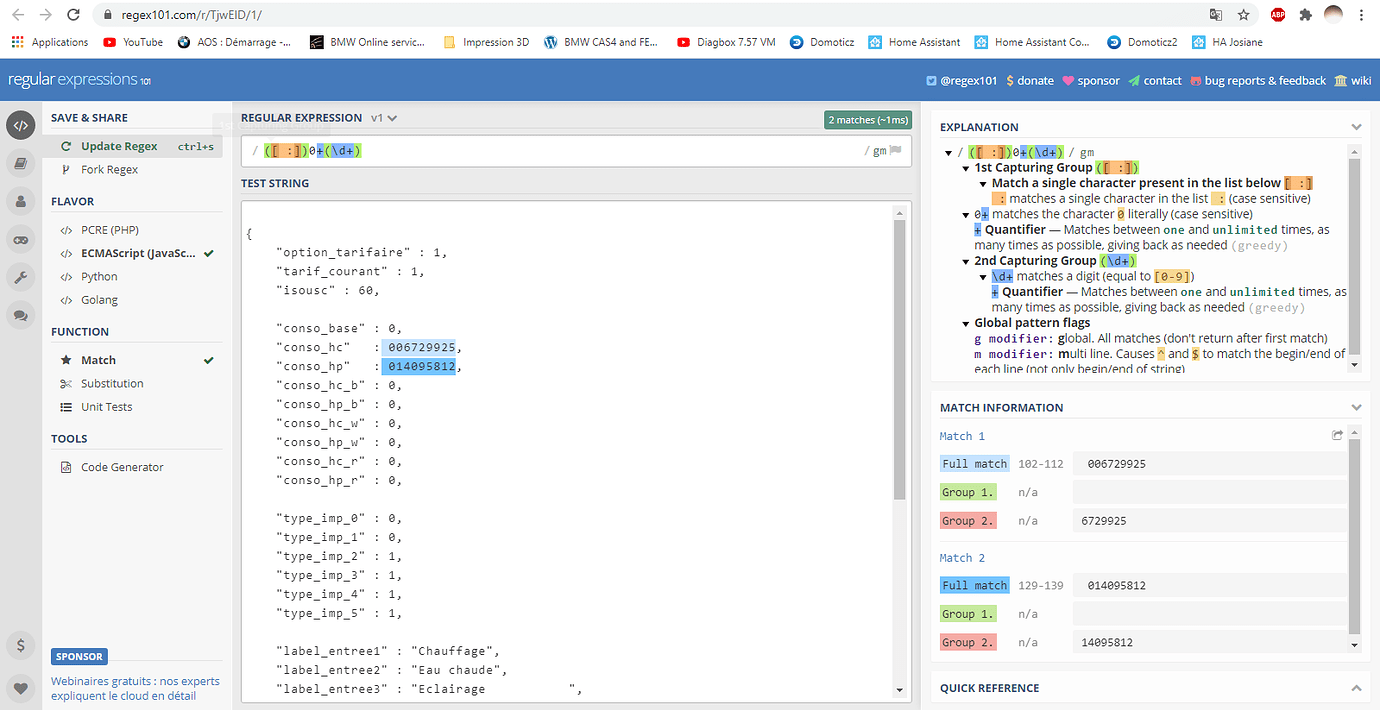Click the export icon beside Match 1
1380x710 pixels.
tap(1337, 434)
